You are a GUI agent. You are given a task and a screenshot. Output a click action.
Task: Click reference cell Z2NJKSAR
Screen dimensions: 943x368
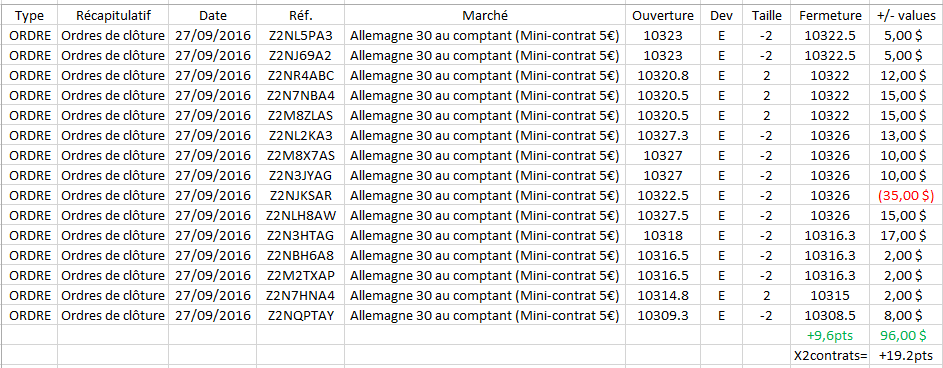pos(301,195)
